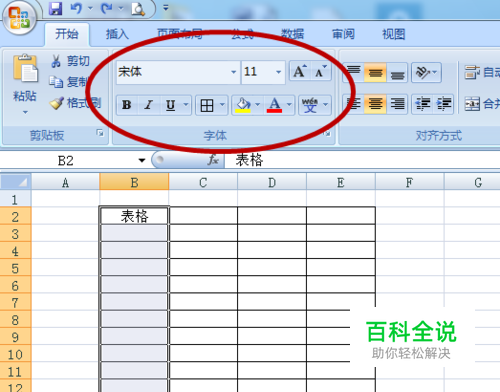Open the 字体 group dialog launcher
This screenshot has width=500, height=392.
(x=328, y=133)
